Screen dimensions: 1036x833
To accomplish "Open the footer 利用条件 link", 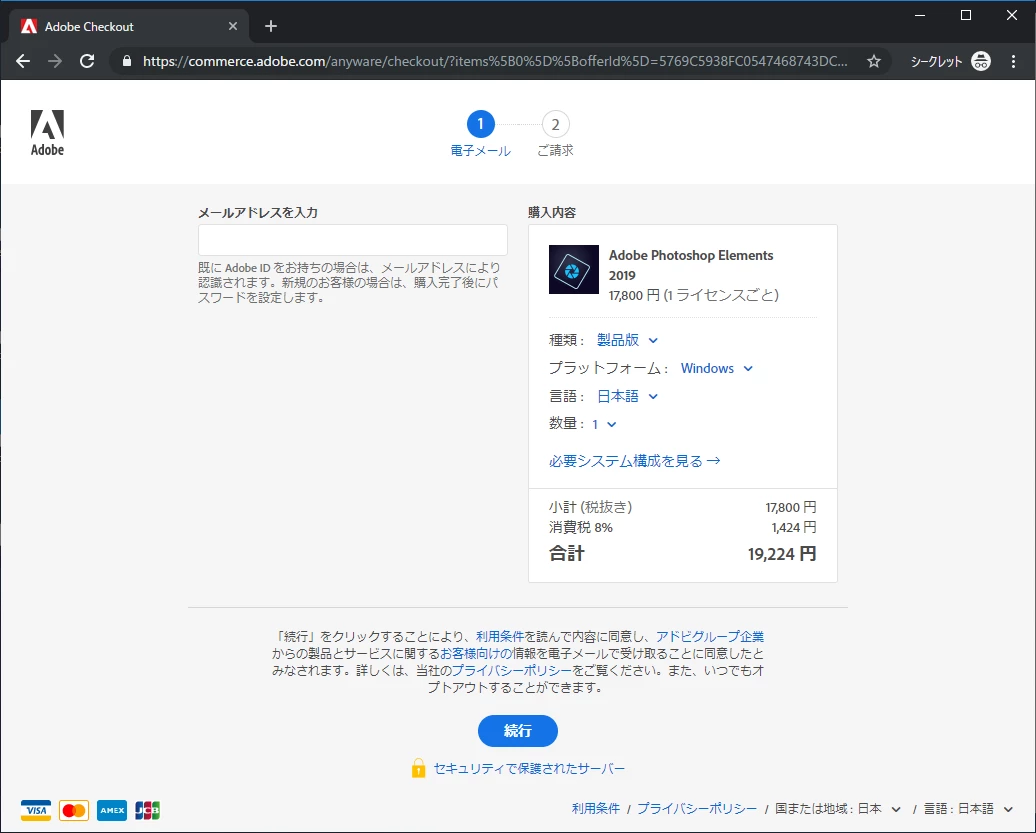I will point(595,809).
